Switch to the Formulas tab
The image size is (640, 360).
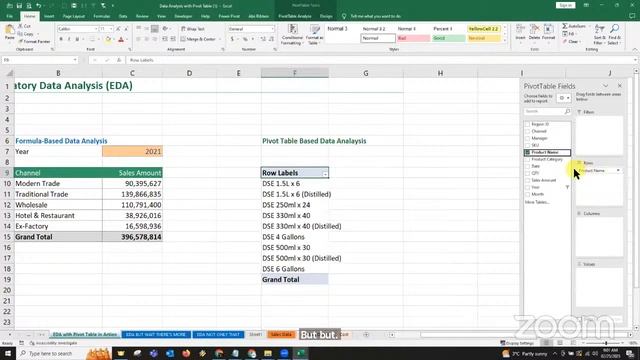102,16
